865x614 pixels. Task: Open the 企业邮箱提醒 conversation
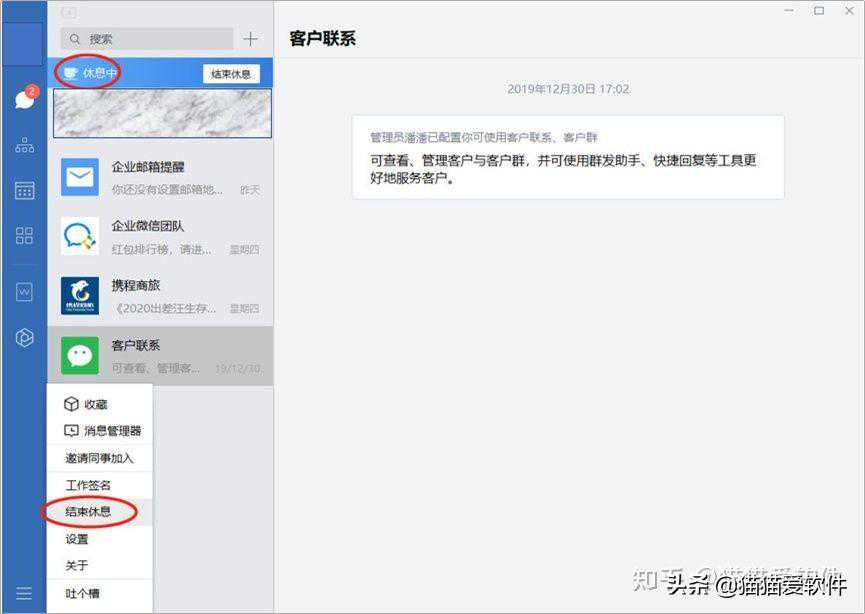tap(160, 177)
